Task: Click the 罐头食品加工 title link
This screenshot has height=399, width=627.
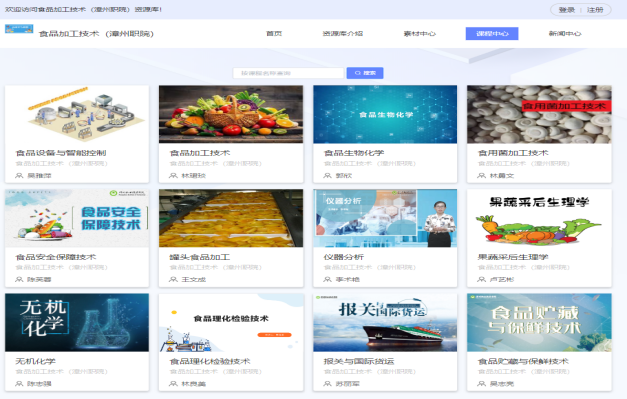Action: (200, 257)
